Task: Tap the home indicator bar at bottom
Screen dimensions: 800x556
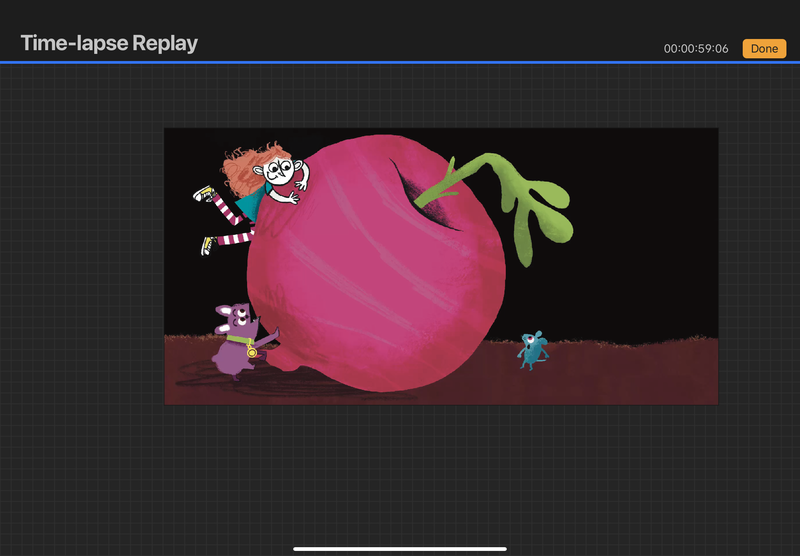Action: 400,548
